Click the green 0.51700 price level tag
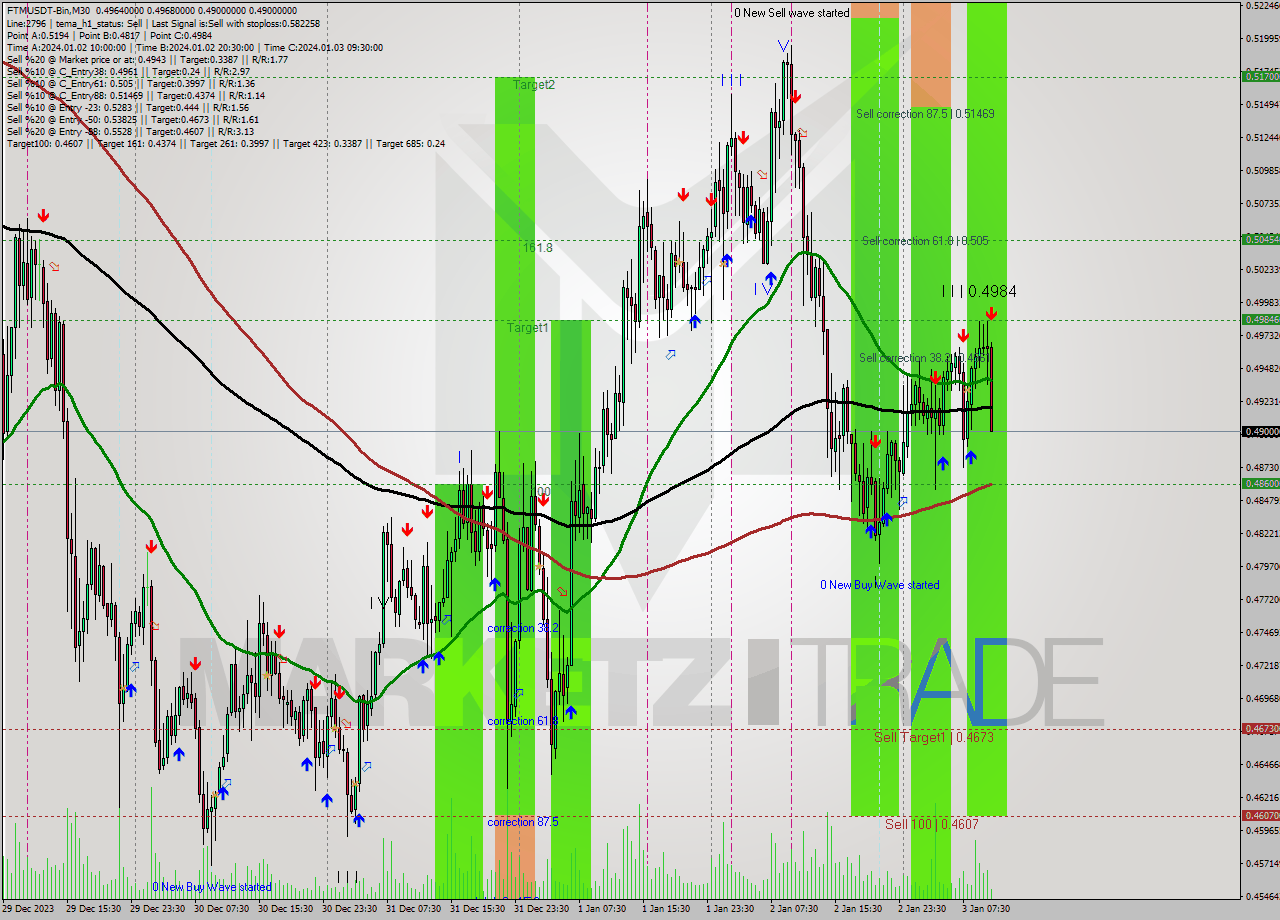Screen dimensions: 1280x920 (1260, 76)
